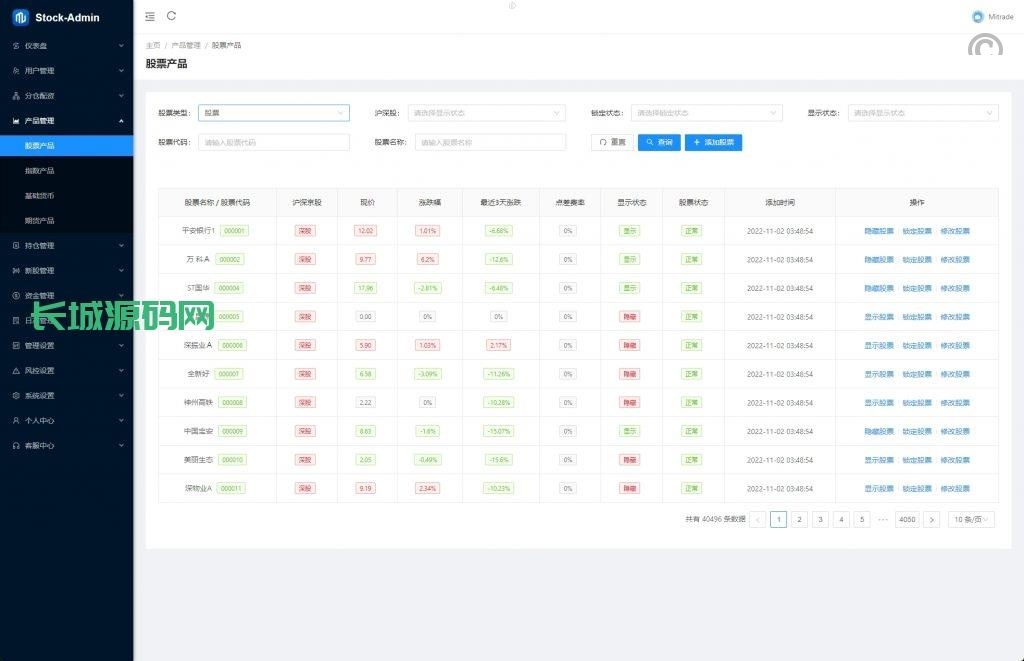The image size is (1024, 661).
Task: Click the 股票代码 input field
Action: point(273,143)
